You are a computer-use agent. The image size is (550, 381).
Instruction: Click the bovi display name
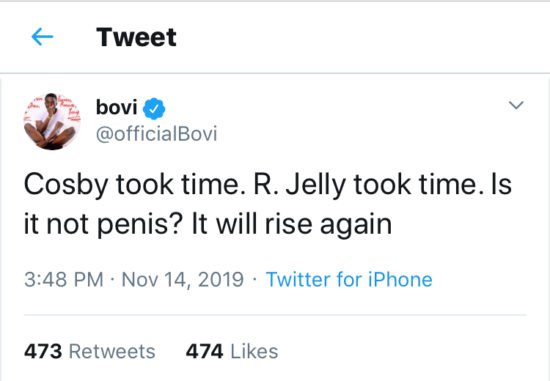(x=116, y=107)
